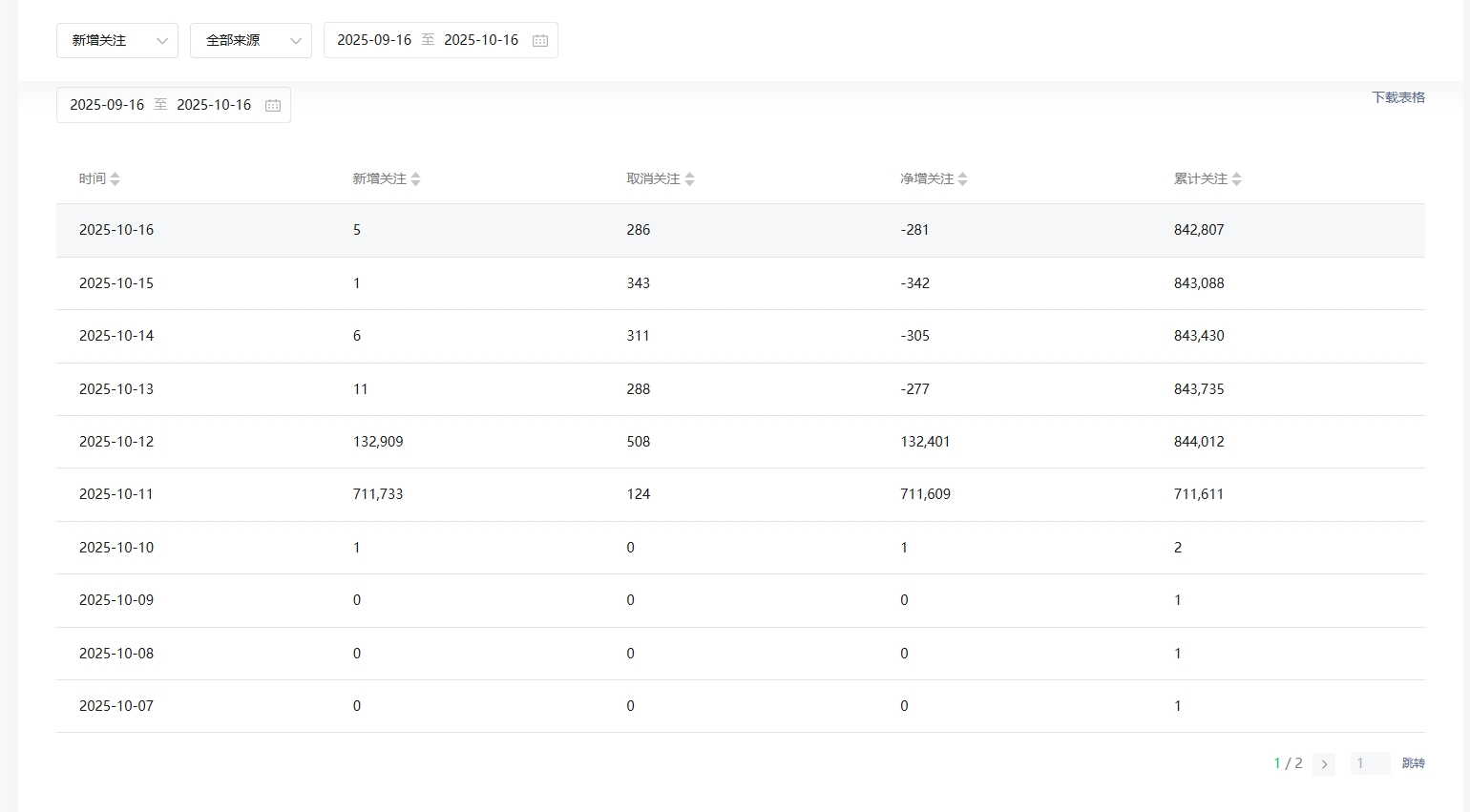Click calendar icon in table date range picker
Viewport: 1470px width, 812px height.
[273, 105]
